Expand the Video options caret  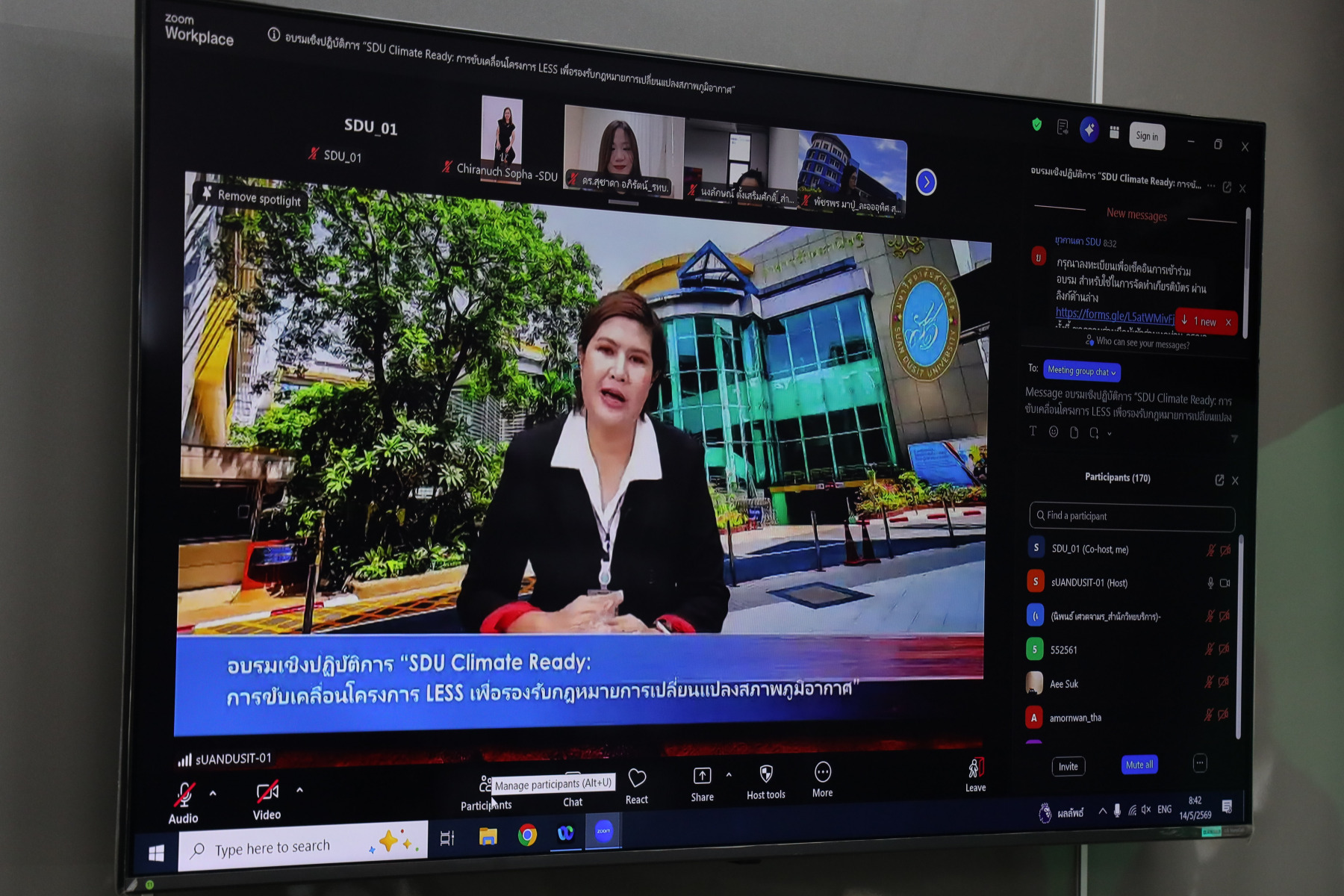click(299, 789)
